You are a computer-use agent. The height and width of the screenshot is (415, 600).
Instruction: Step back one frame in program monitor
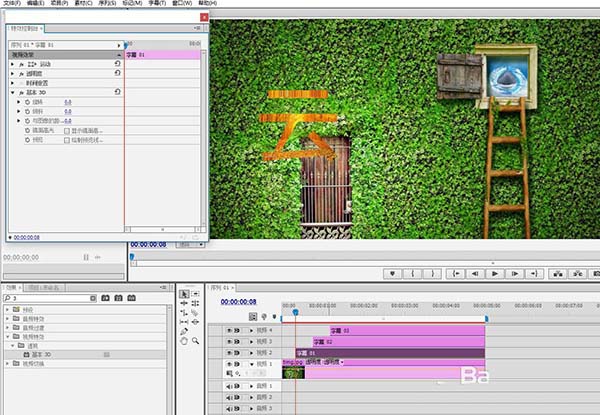click(x=475, y=273)
